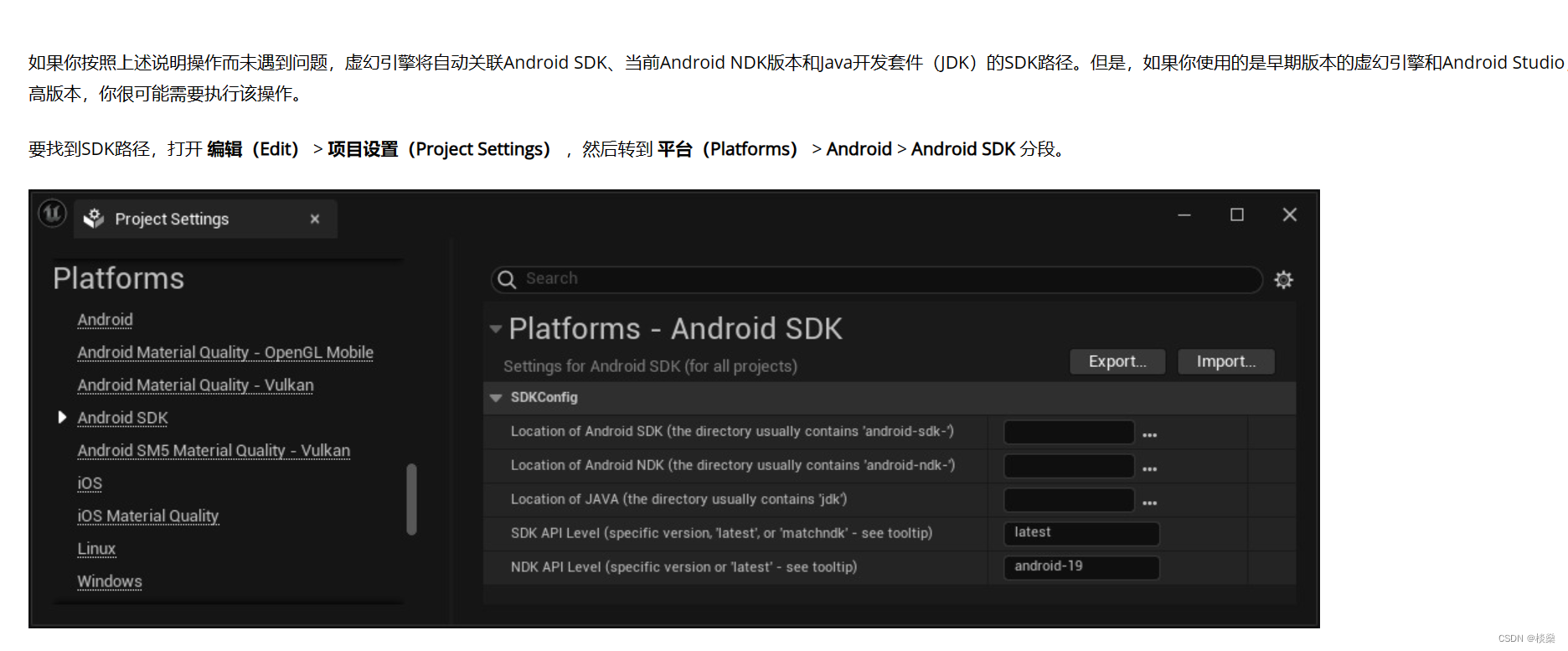This screenshot has width=1568, height=651.
Task: Click the Platforms sidebar heading
Action: [118, 278]
